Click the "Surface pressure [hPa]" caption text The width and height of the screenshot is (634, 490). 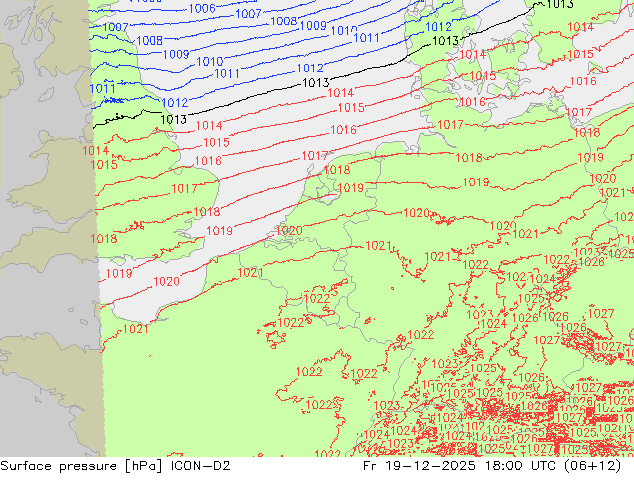pos(81,466)
